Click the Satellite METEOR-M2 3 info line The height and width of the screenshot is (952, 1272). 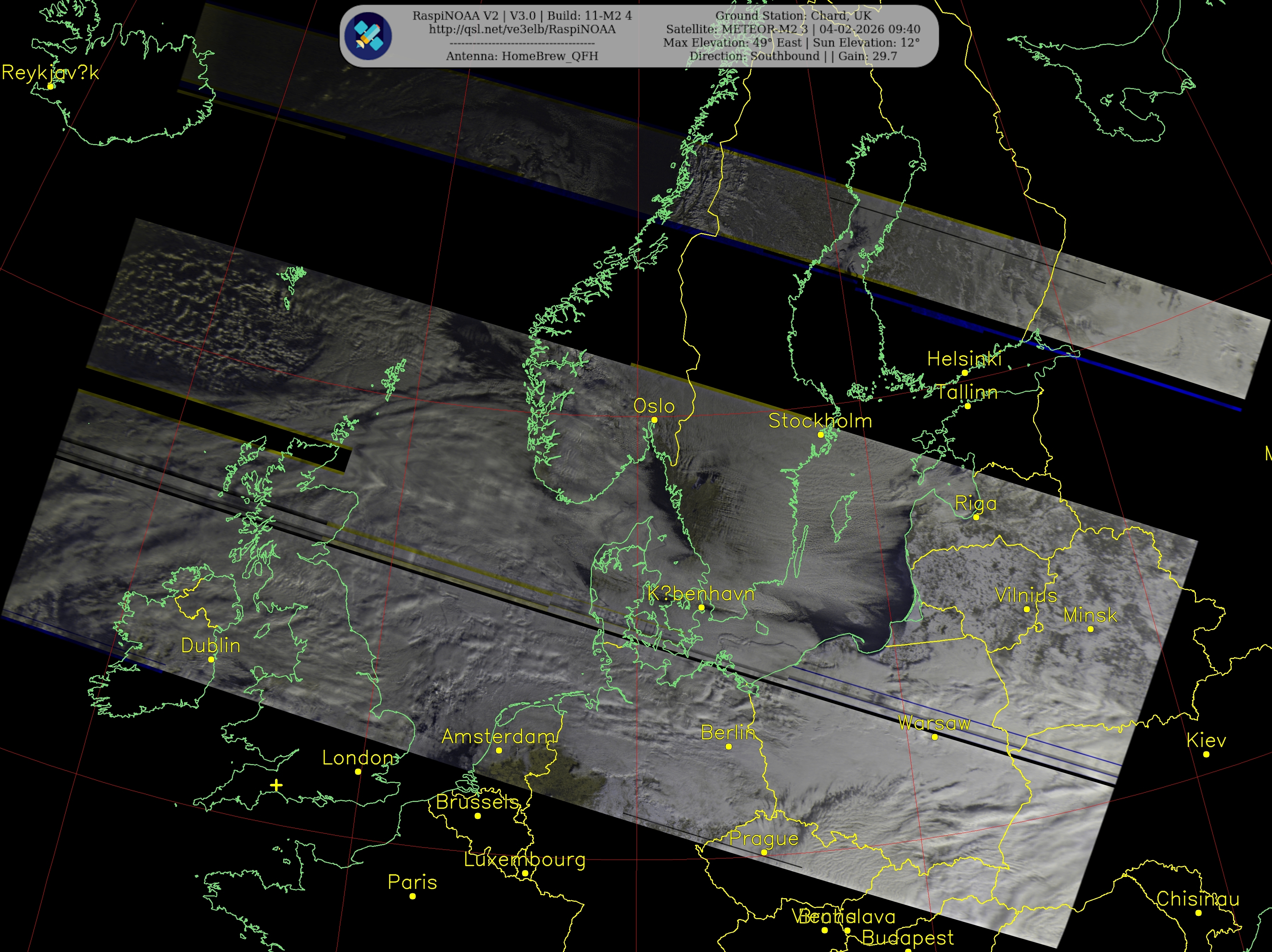pos(793,29)
